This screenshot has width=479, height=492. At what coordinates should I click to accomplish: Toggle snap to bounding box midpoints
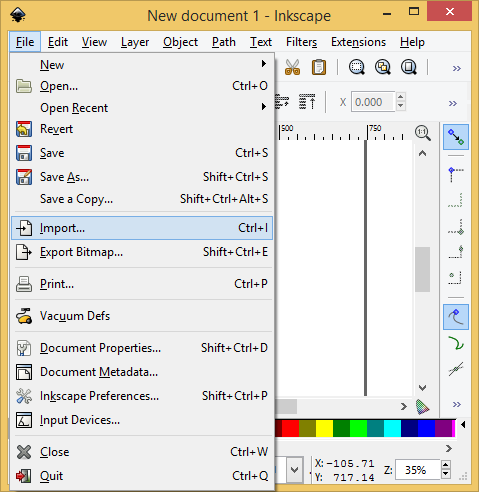point(456,252)
